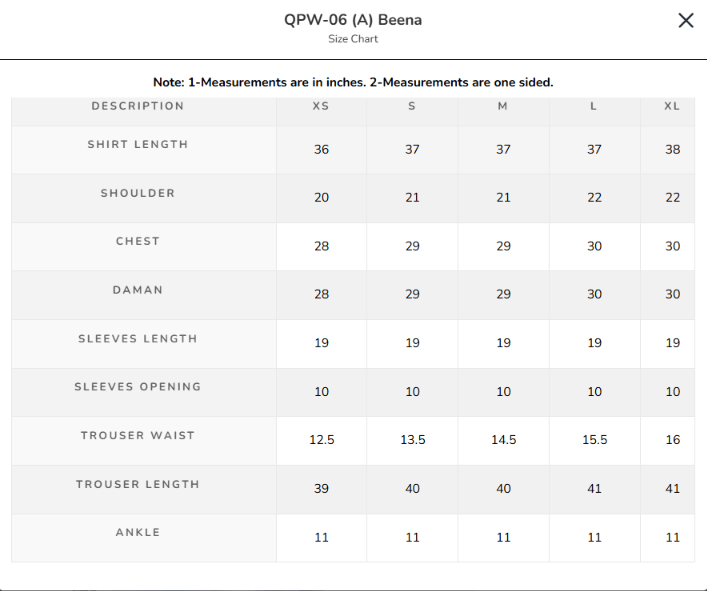Click the SHIRT LENGTH row label
Viewport: 707px width, 591px height.
tap(138, 144)
